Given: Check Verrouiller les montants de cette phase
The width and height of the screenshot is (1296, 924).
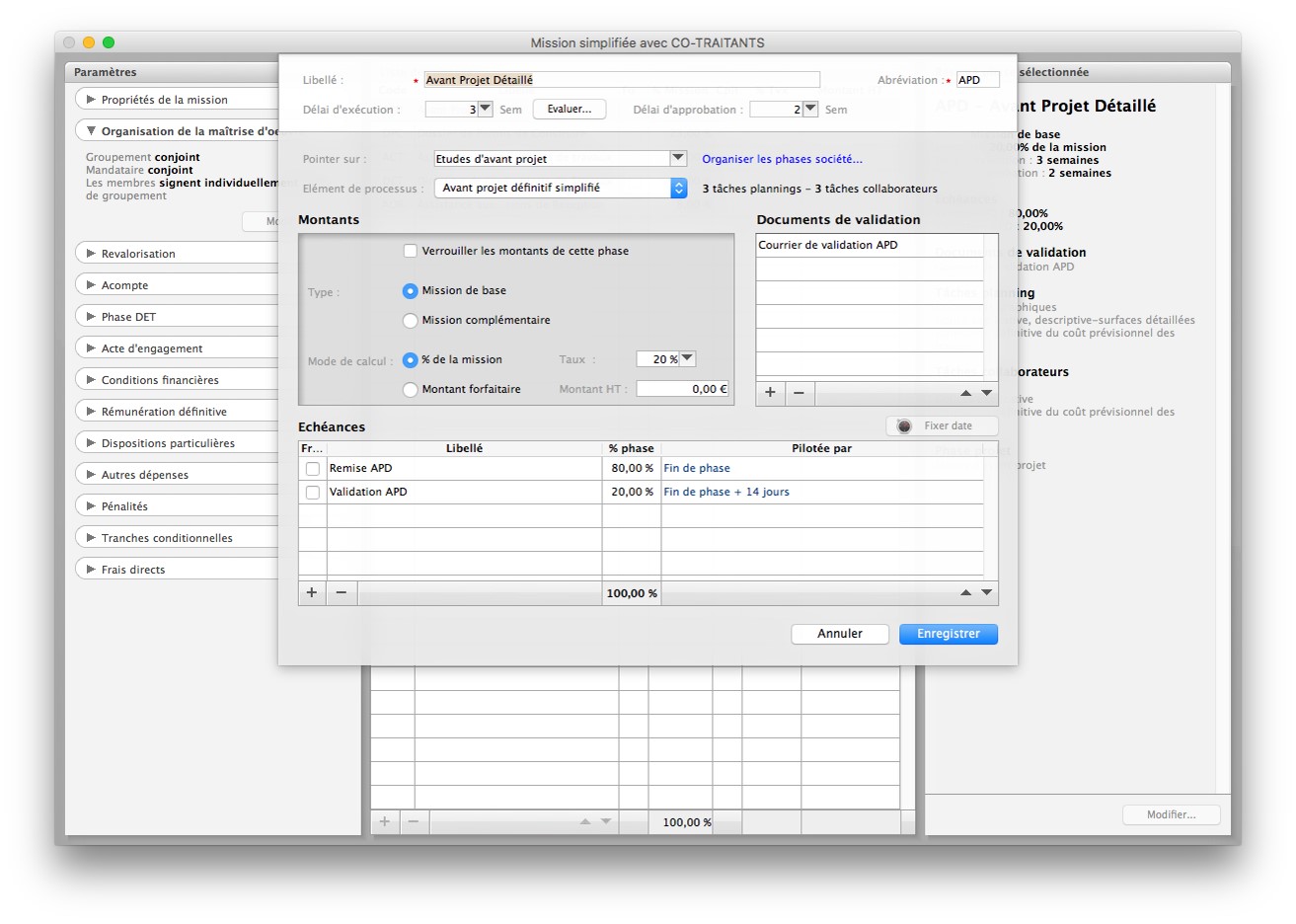Looking at the screenshot, I should click(x=411, y=251).
